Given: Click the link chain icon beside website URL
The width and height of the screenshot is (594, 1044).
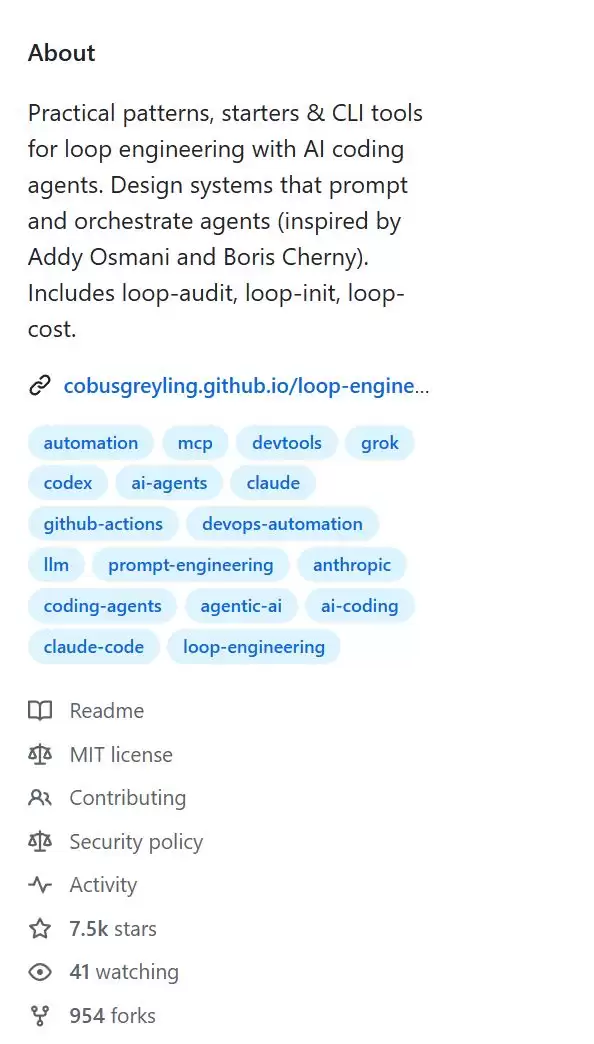Looking at the screenshot, I should click(40, 386).
